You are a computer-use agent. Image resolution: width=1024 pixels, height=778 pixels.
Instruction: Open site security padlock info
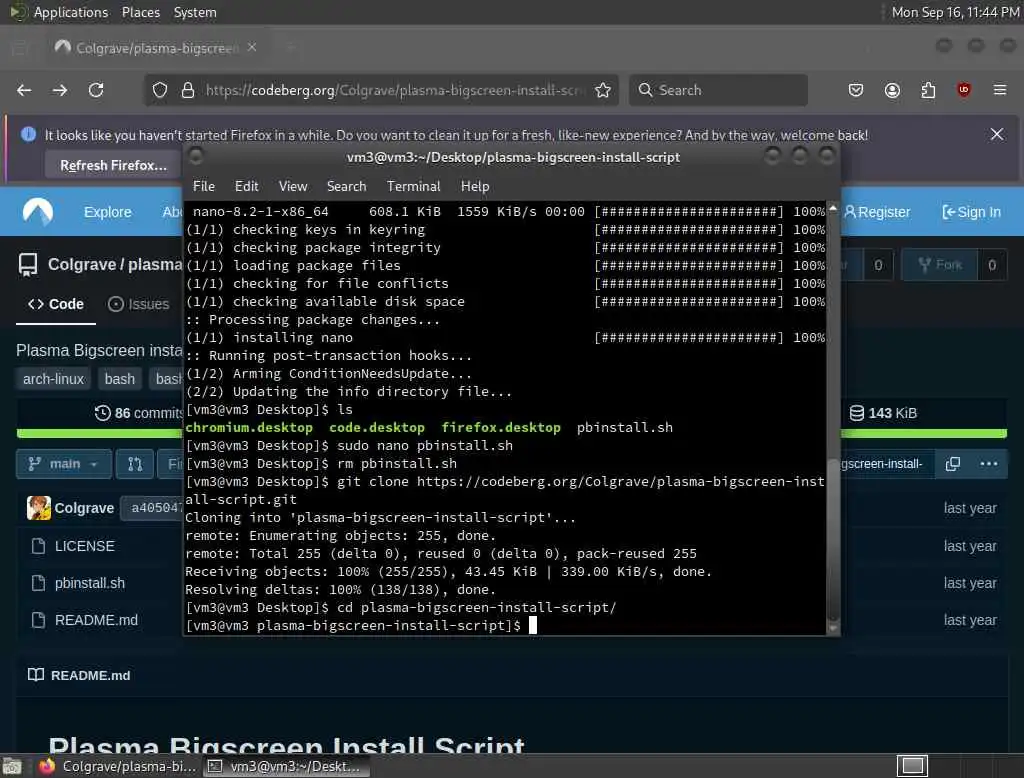[188, 90]
